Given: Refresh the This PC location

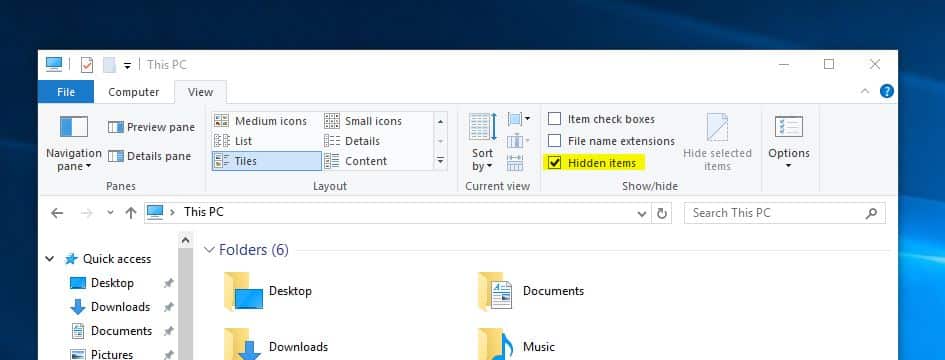Looking at the screenshot, I should [662, 213].
